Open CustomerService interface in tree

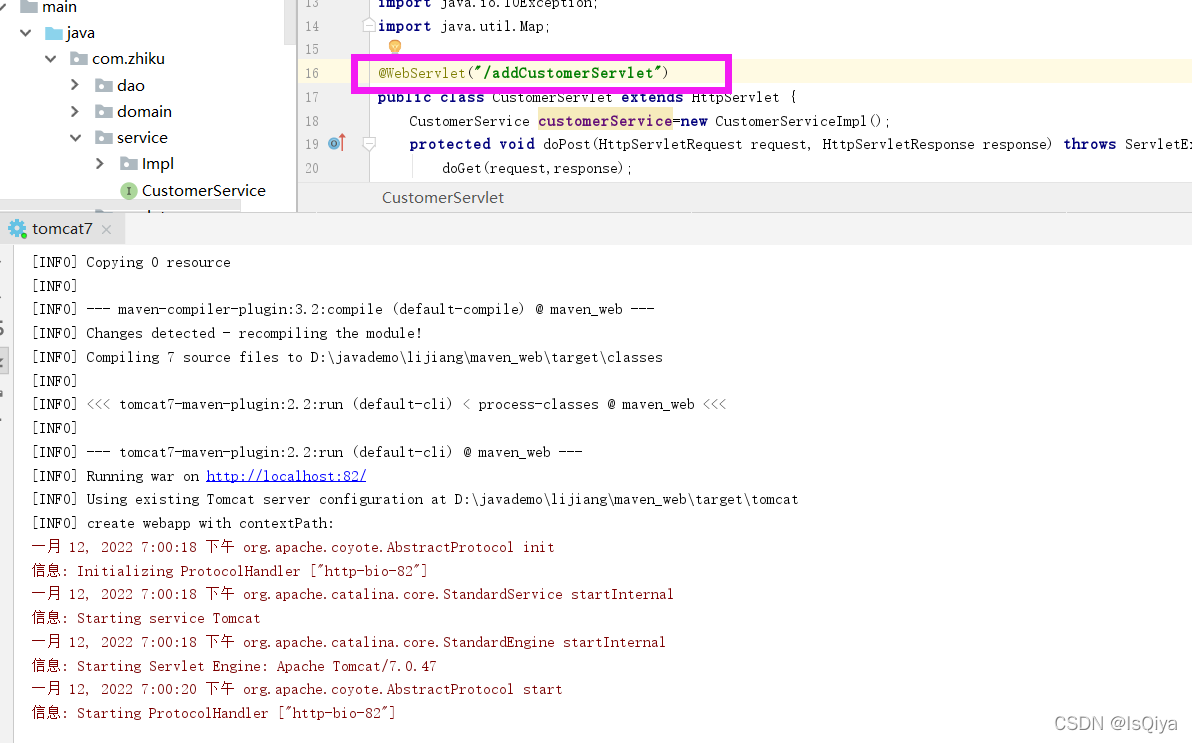point(204,190)
